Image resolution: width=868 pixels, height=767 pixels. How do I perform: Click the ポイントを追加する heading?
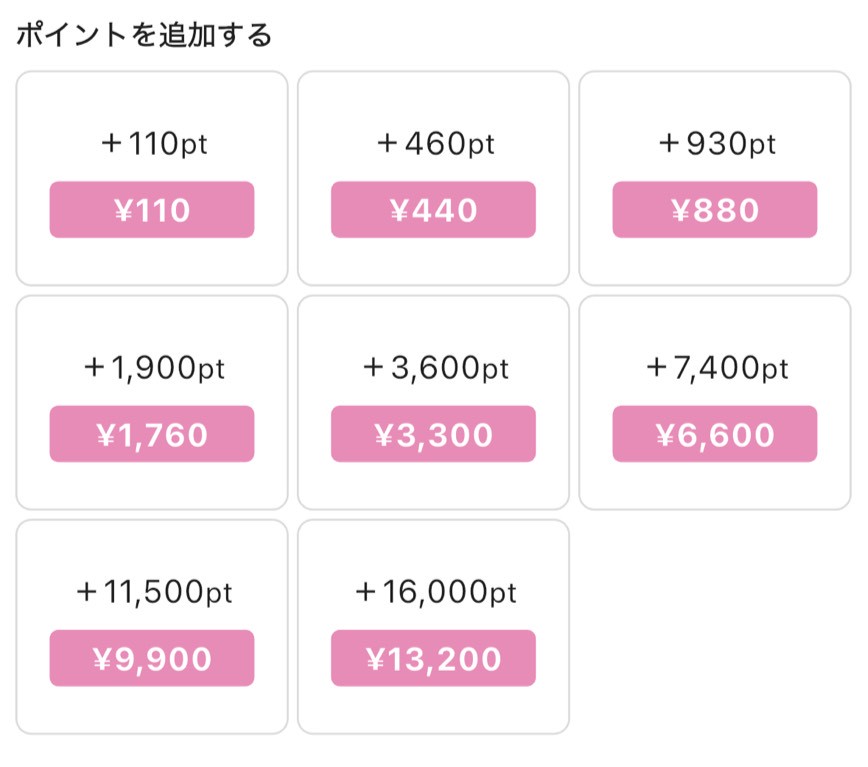click(x=144, y=36)
